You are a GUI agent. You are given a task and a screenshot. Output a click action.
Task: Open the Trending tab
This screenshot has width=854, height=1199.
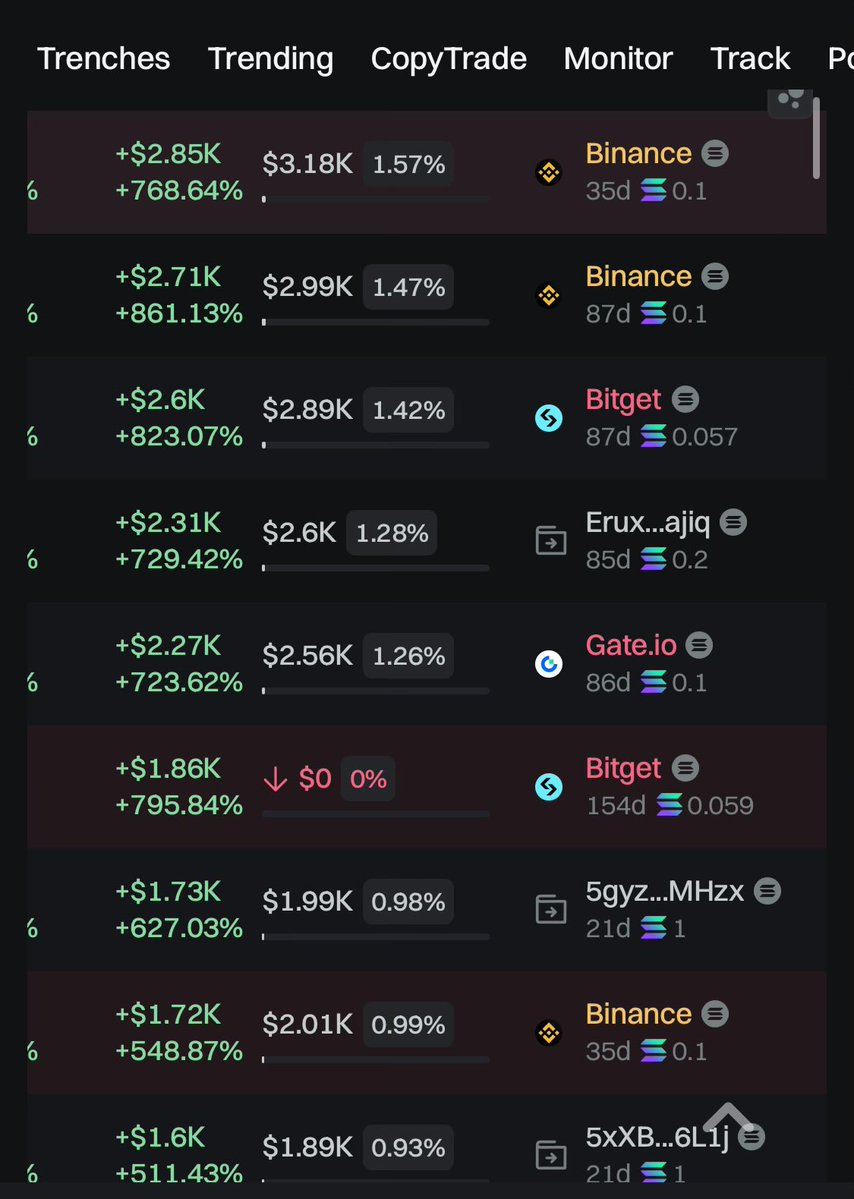tap(270, 59)
